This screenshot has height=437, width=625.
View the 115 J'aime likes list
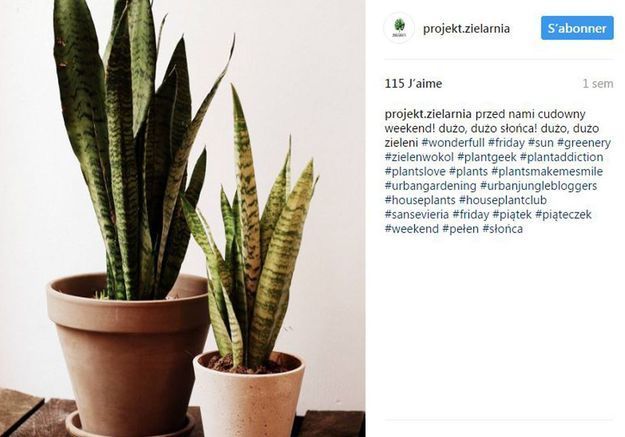coord(413,84)
